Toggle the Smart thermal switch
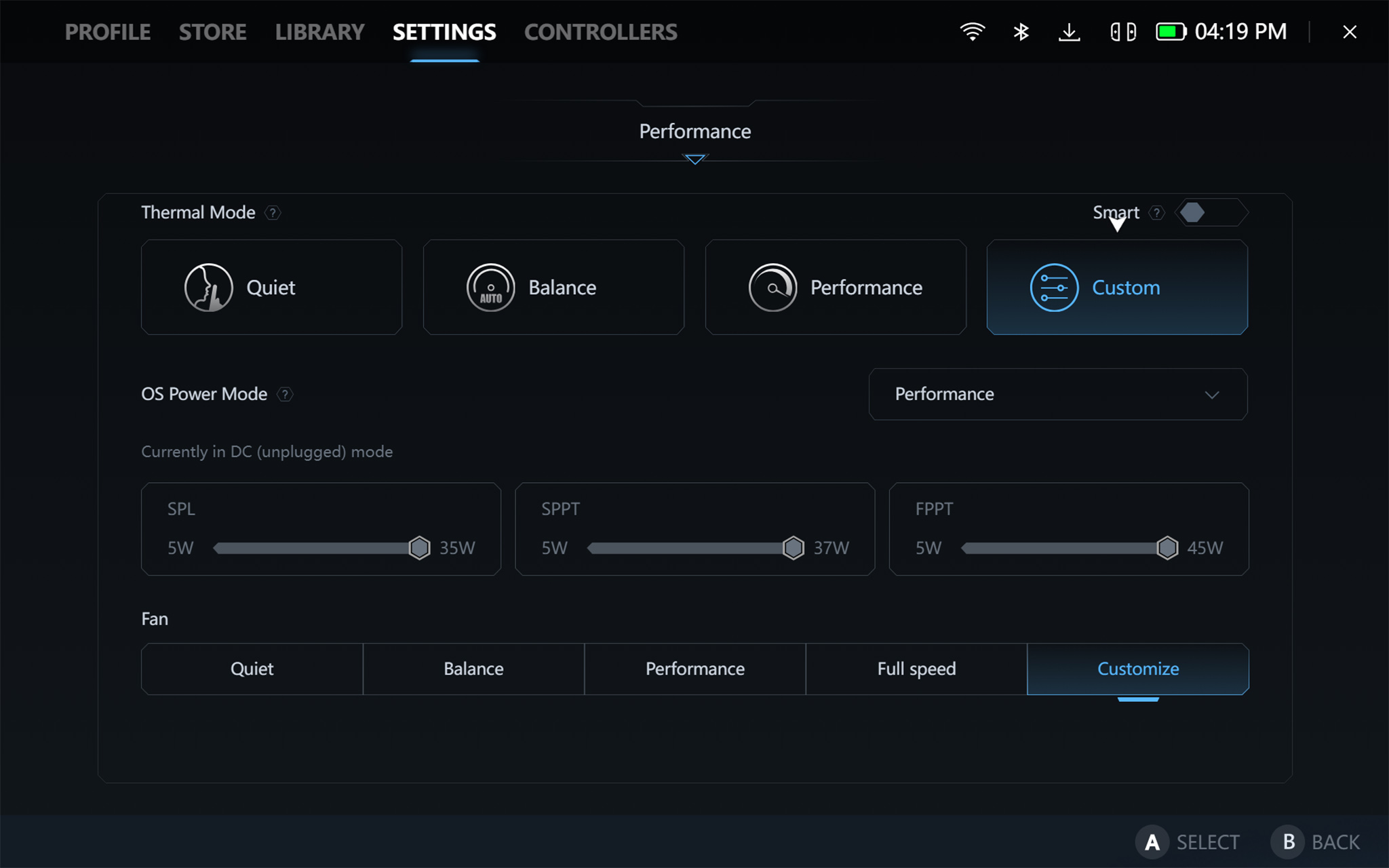 coord(1211,213)
